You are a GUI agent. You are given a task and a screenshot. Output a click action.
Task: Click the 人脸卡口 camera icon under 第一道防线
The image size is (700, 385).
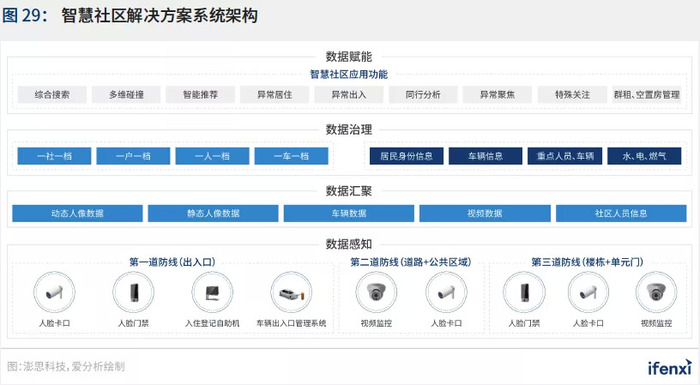[54, 293]
